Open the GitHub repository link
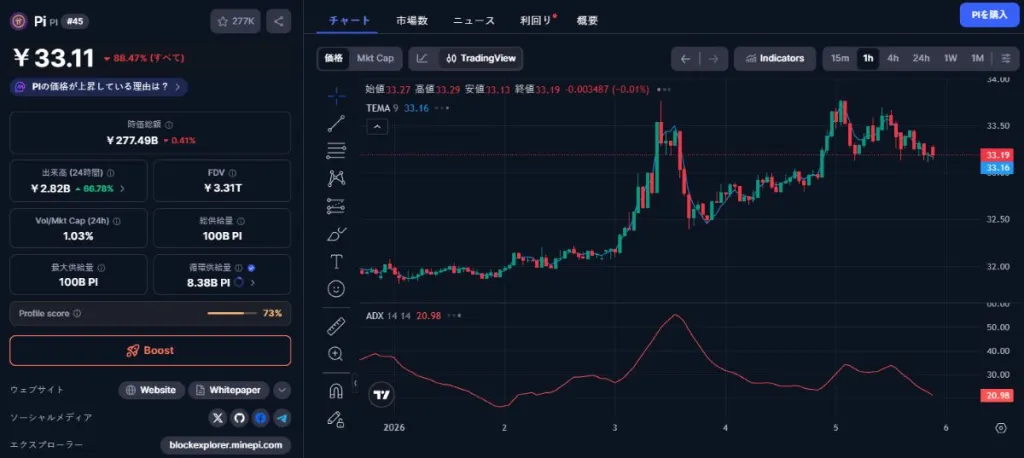Viewport: 1024px width, 458px height. point(239,417)
